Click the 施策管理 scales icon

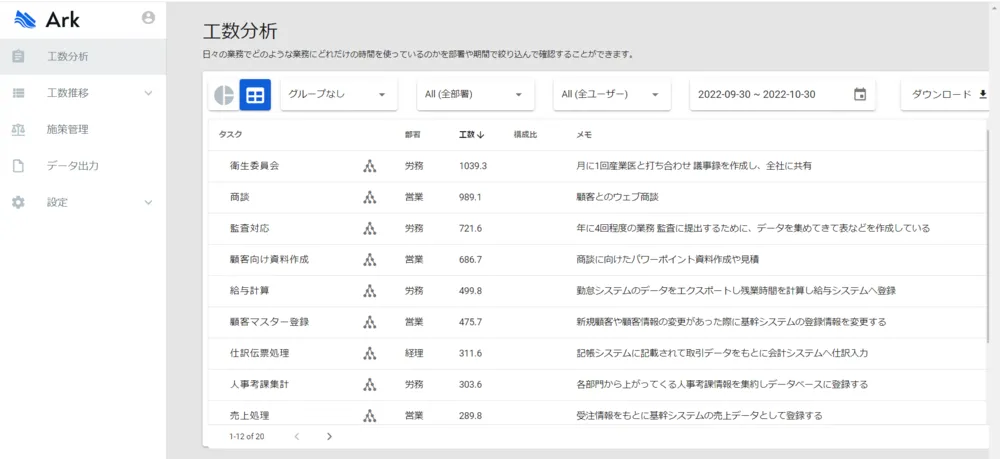pos(18,129)
